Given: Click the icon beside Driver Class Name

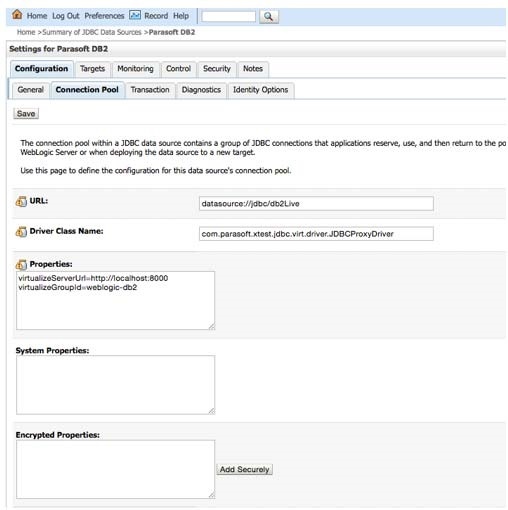Looking at the screenshot, I should pos(21,231).
